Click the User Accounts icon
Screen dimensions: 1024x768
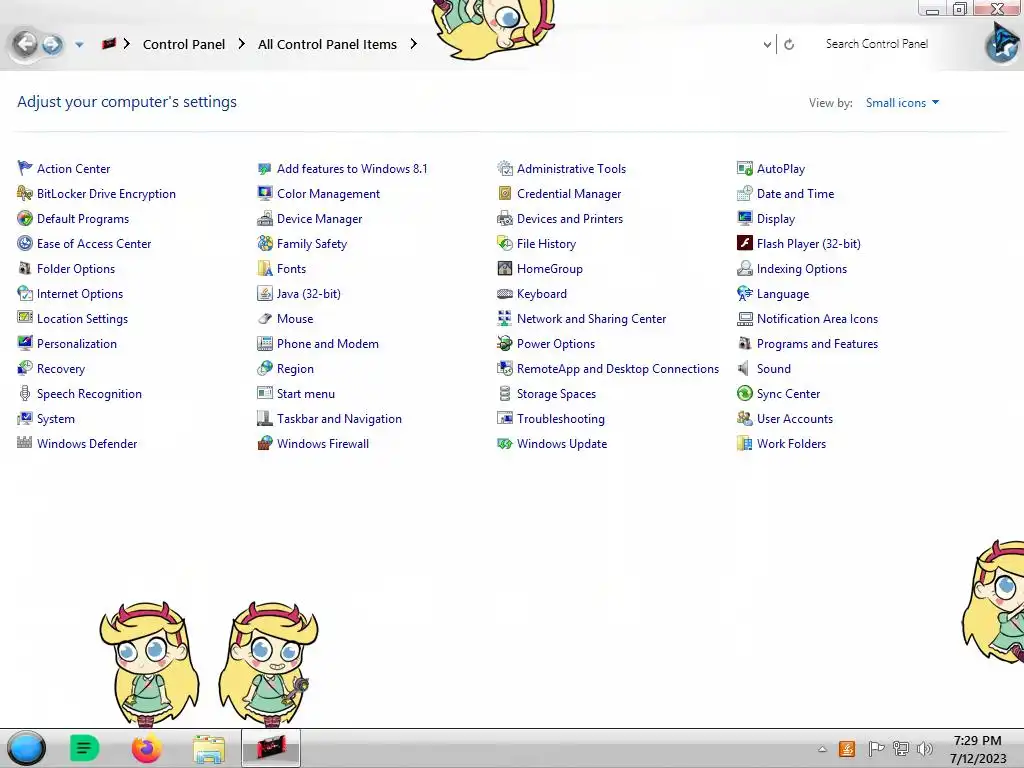(744, 419)
